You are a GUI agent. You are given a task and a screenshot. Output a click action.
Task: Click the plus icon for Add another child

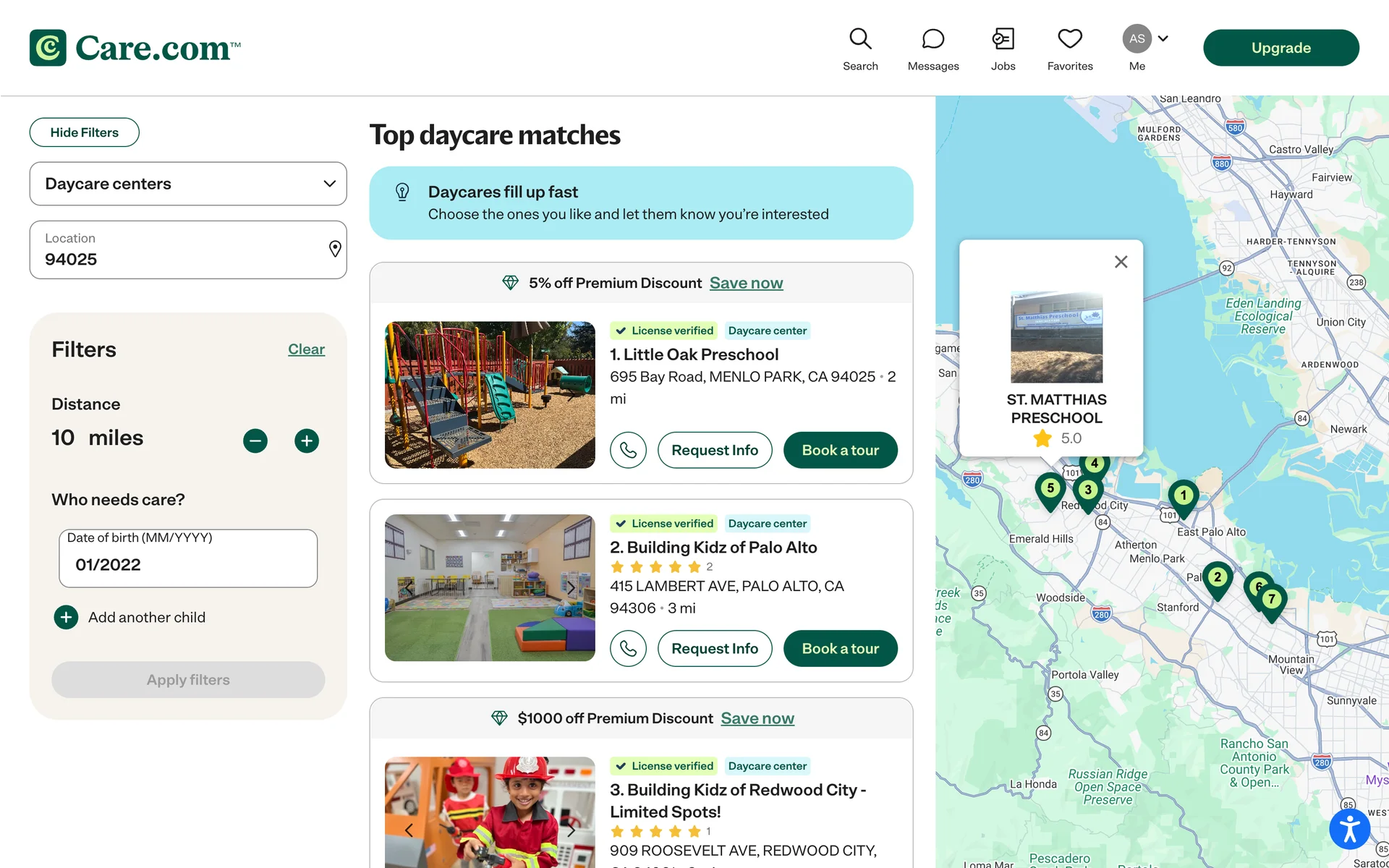pos(66,617)
